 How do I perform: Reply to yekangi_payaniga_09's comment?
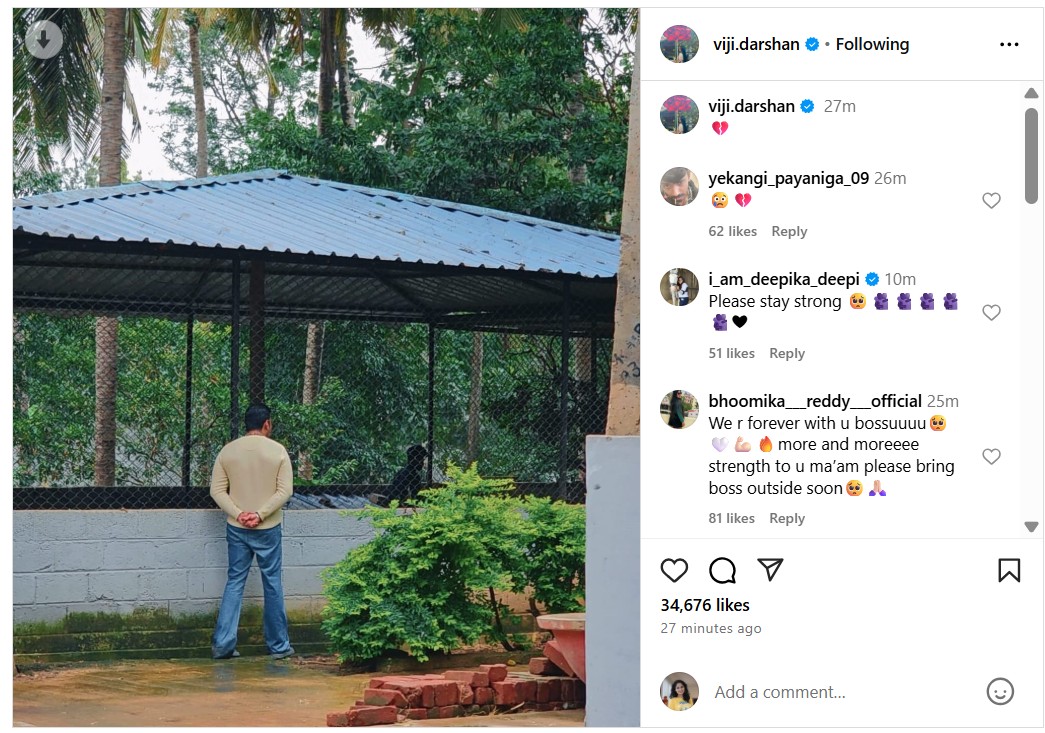[x=789, y=231]
